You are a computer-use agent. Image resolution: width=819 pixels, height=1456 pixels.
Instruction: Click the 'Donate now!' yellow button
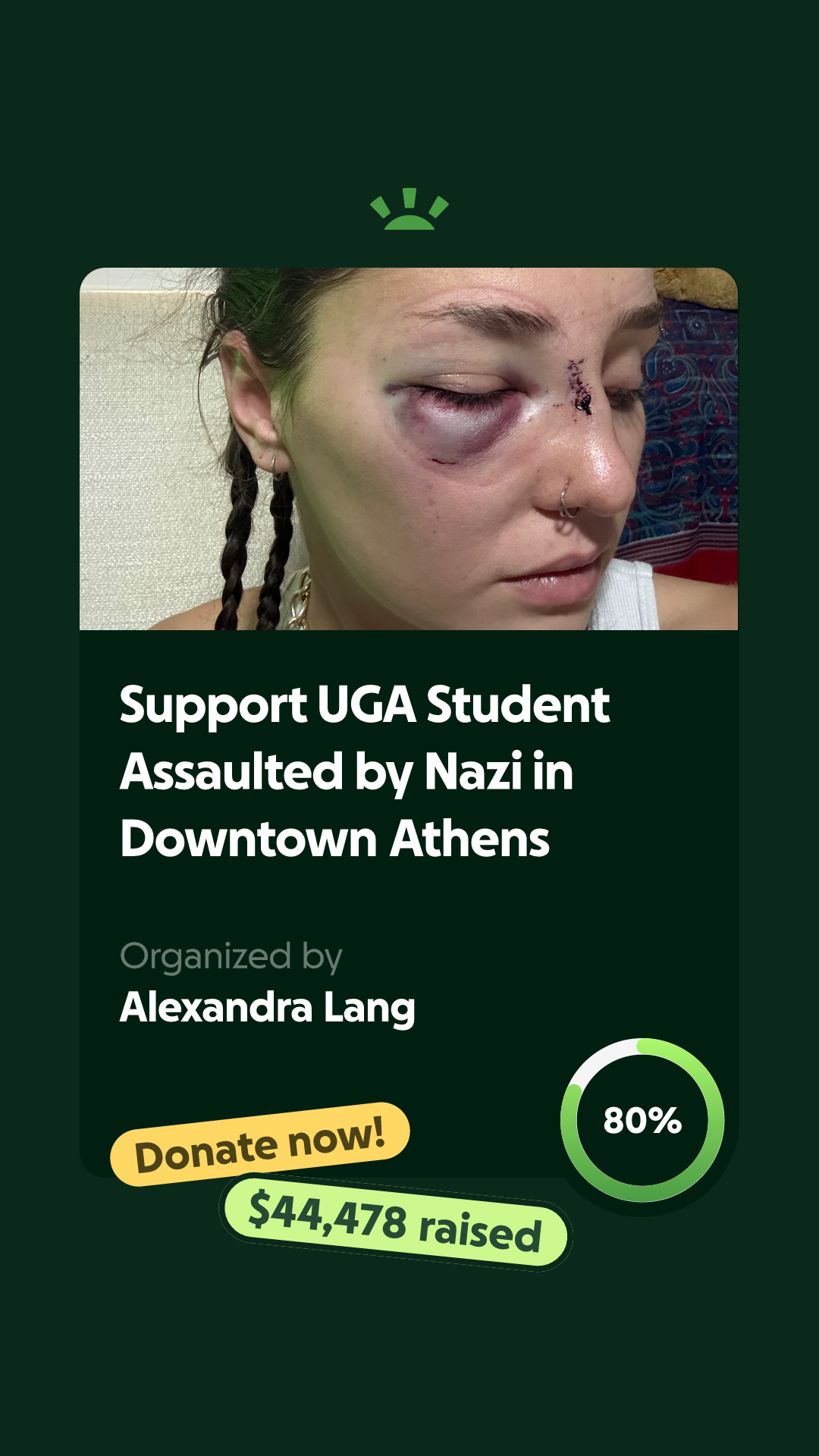click(x=260, y=1144)
